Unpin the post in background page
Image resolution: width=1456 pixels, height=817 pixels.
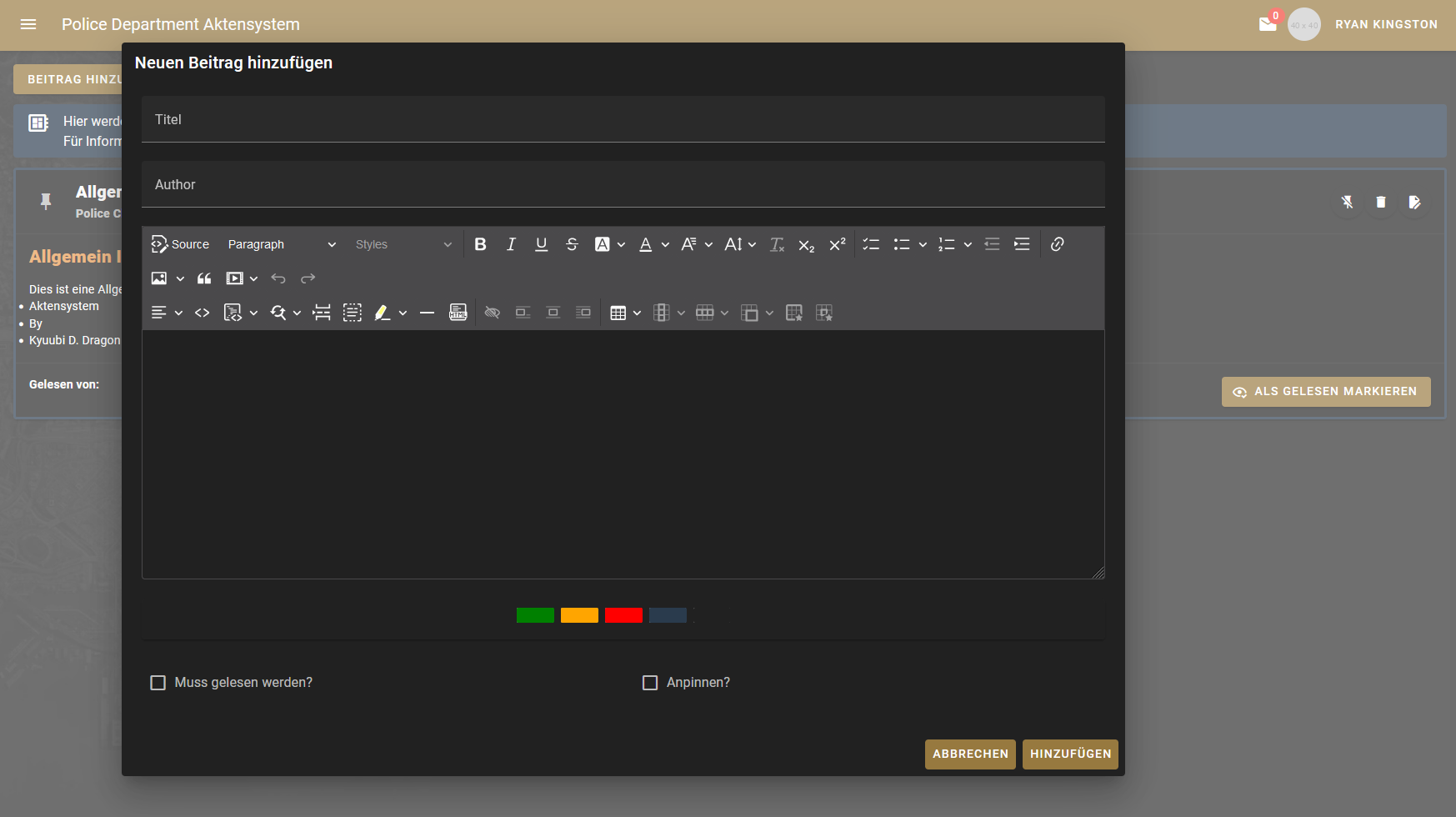tap(1347, 202)
